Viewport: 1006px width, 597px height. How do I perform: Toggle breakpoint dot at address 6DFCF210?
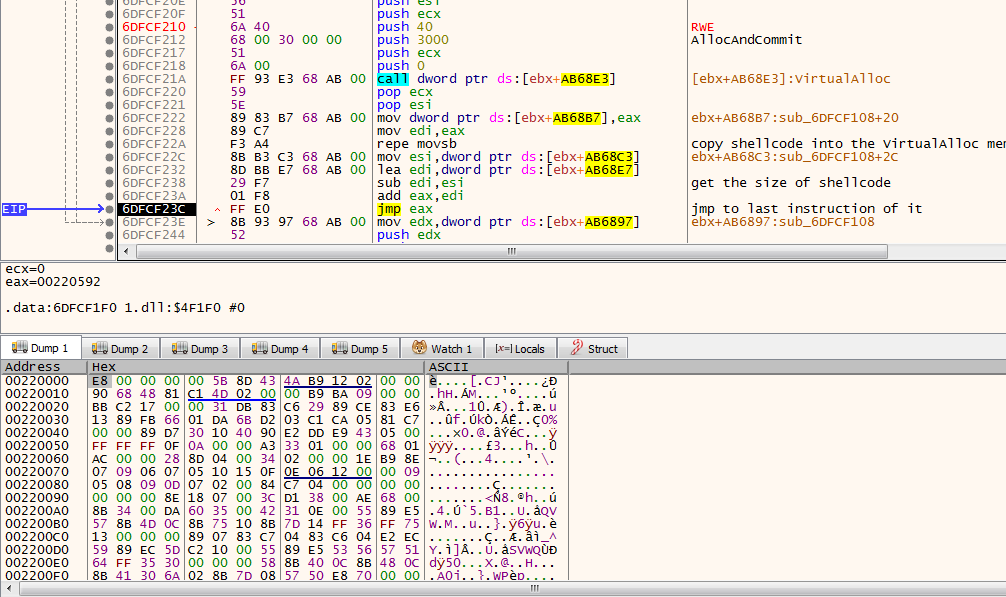pyautogui.click(x=110, y=27)
